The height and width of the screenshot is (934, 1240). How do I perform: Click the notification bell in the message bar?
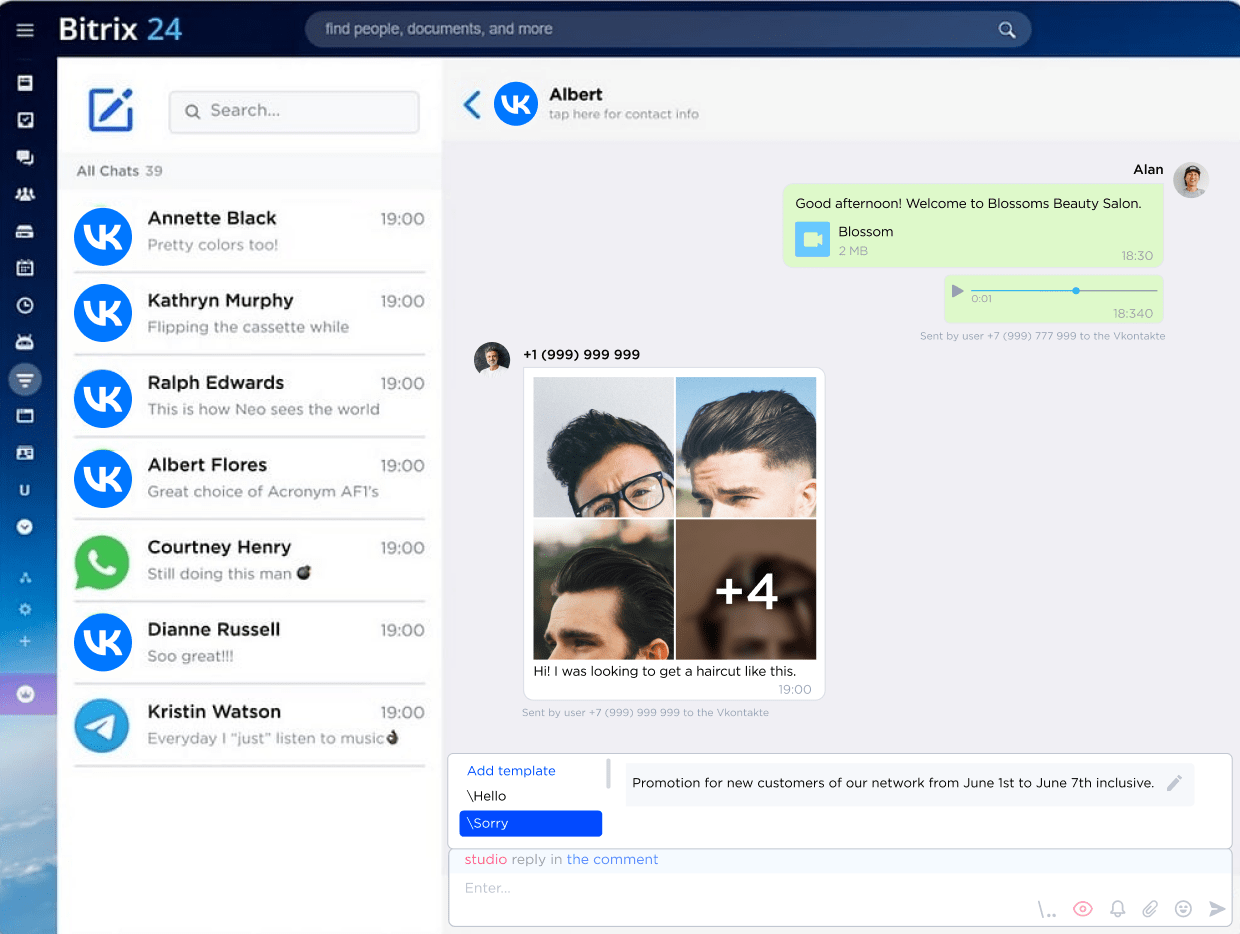(1117, 908)
